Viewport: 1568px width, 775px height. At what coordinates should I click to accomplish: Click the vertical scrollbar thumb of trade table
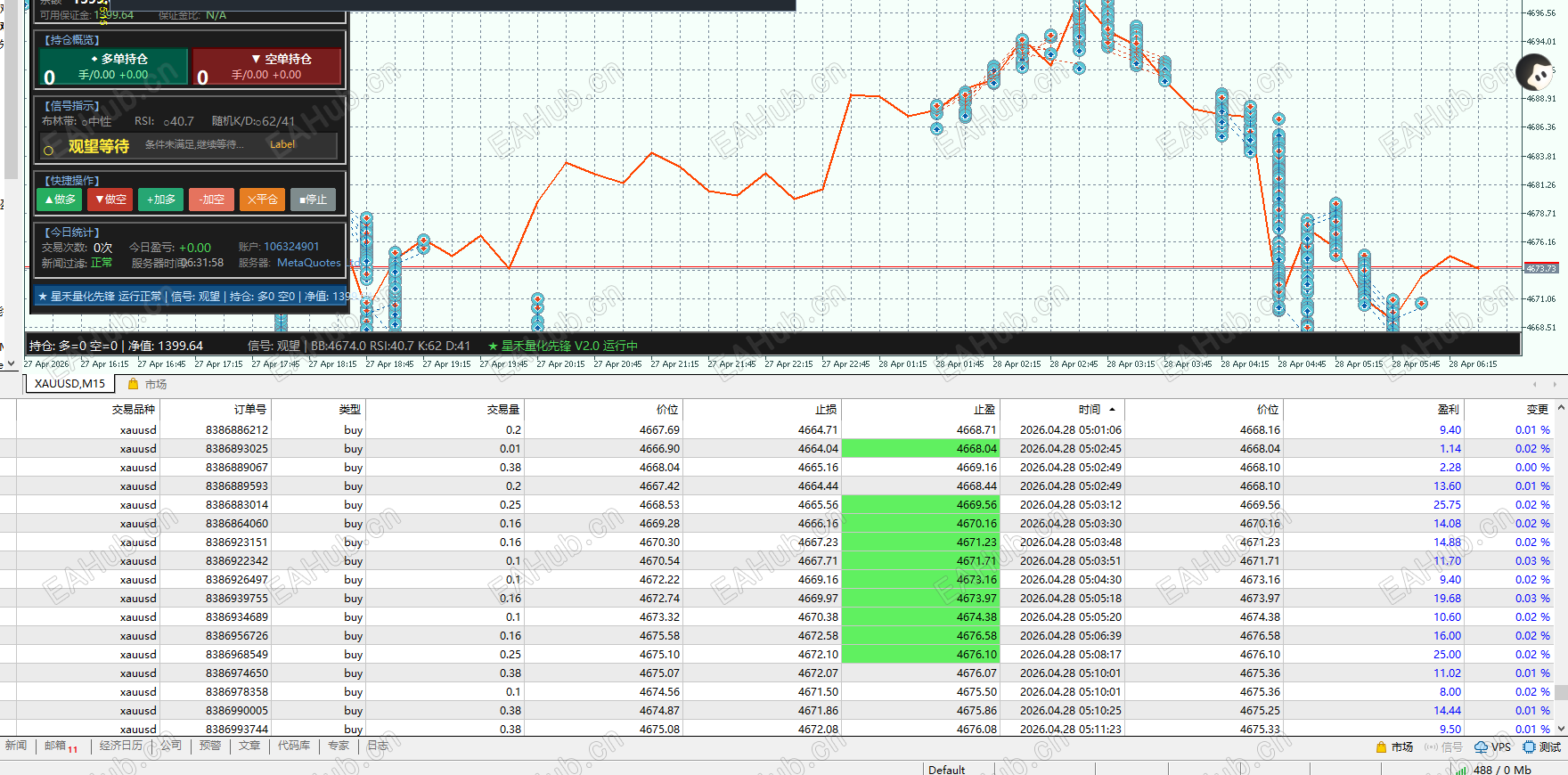1561,692
